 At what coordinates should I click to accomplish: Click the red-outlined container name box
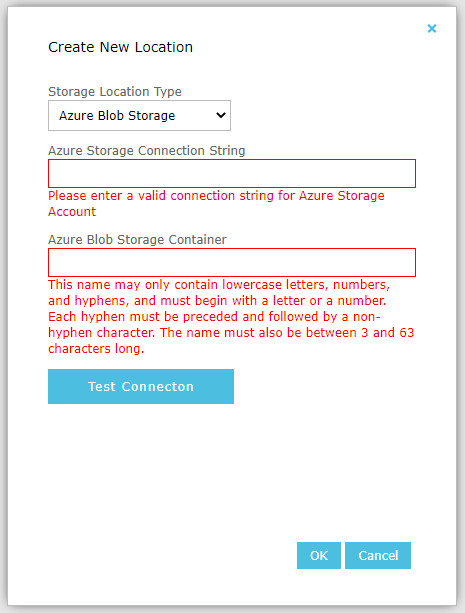coord(232,262)
